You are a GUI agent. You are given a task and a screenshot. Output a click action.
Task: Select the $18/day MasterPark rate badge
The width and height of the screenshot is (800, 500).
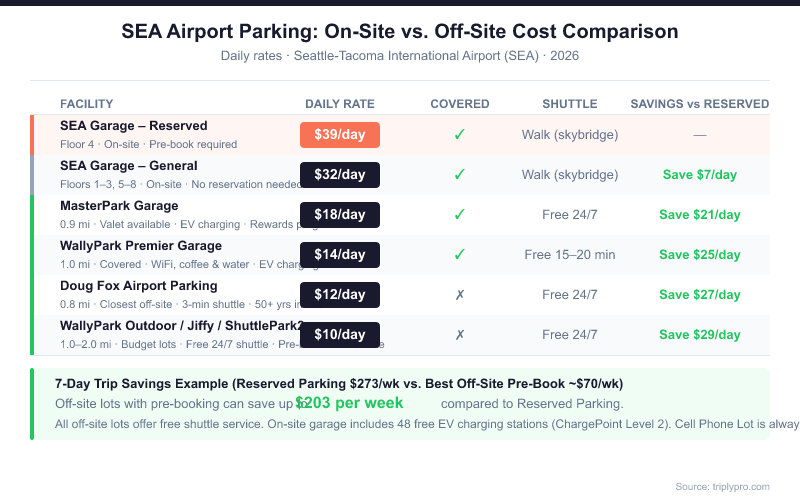340,214
